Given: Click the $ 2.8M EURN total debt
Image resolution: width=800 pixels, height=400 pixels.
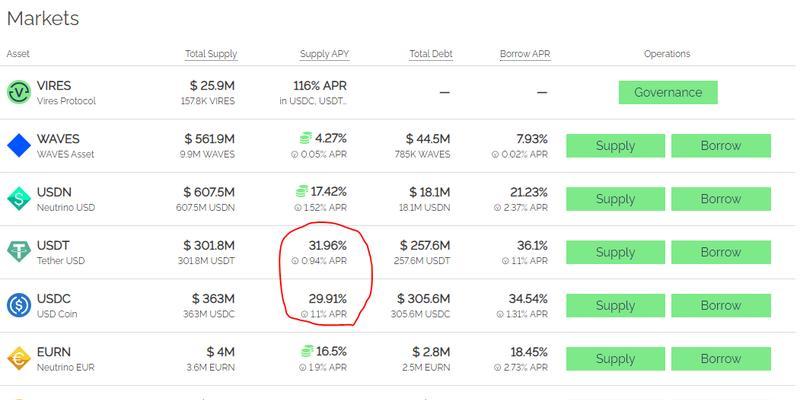Looking at the screenshot, I should tap(431, 352).
